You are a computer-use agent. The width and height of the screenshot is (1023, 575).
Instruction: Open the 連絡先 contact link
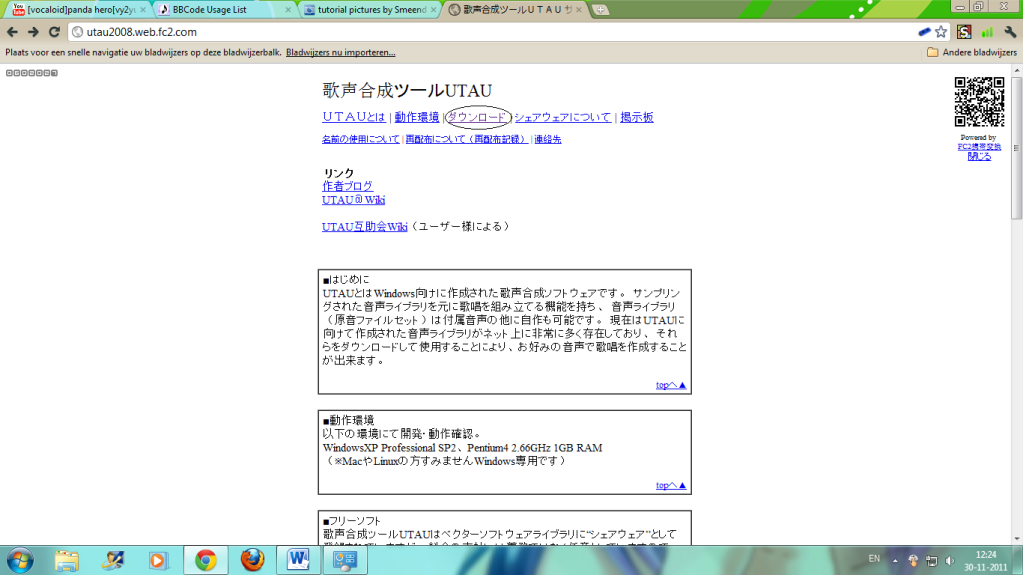click(x=548, y=139)
